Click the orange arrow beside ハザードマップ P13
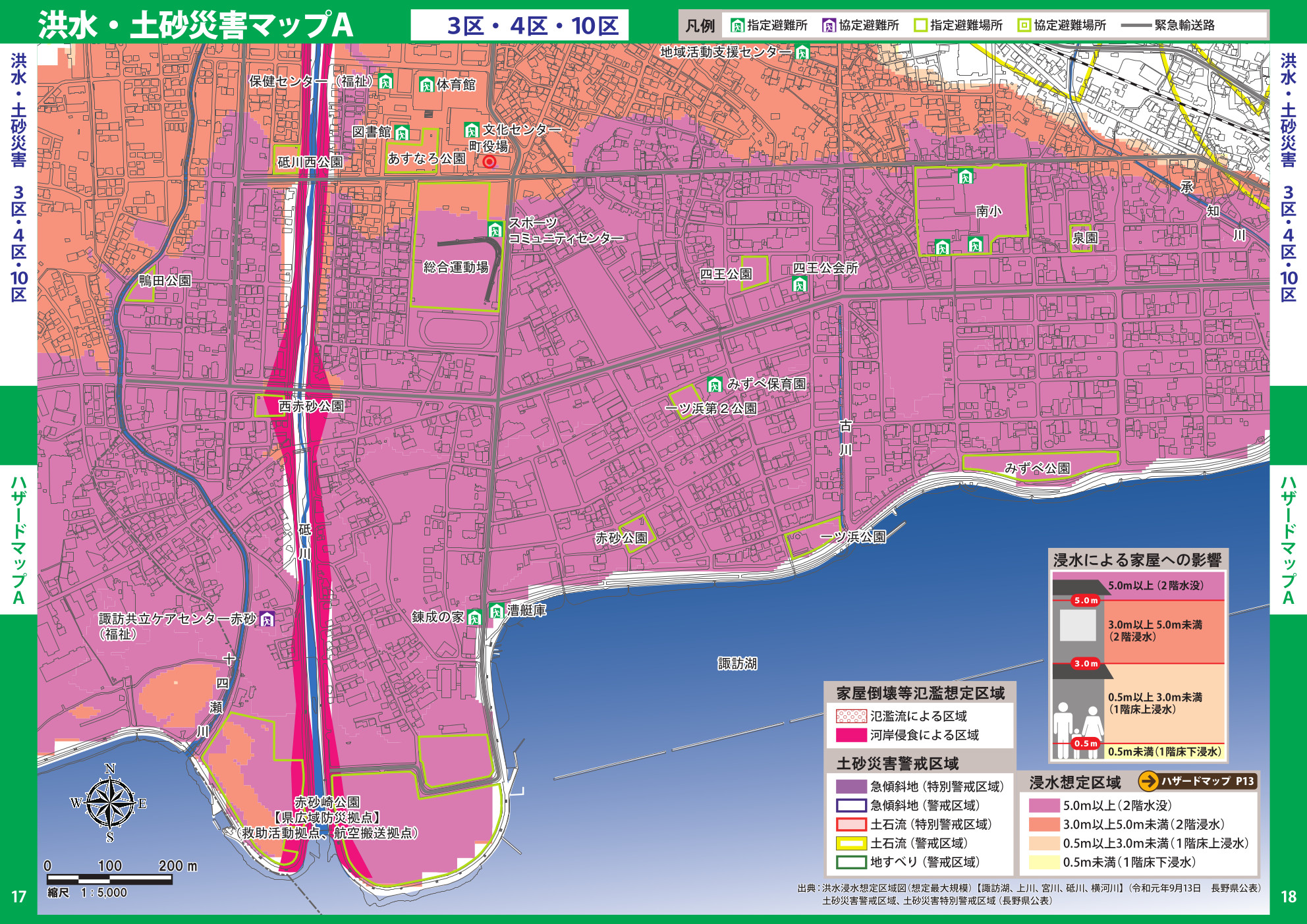The width and height of the screenshot is (1307, 924). [x=1148, y=781]
